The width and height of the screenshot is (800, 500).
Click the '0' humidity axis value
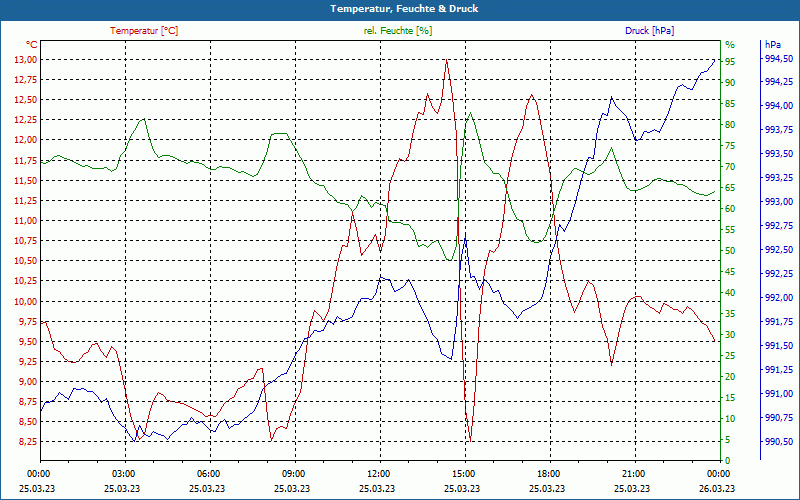(728, 461)
